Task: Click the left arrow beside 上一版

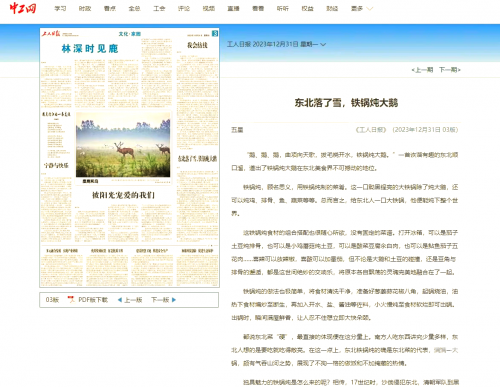Action: (x=120, y=300)
